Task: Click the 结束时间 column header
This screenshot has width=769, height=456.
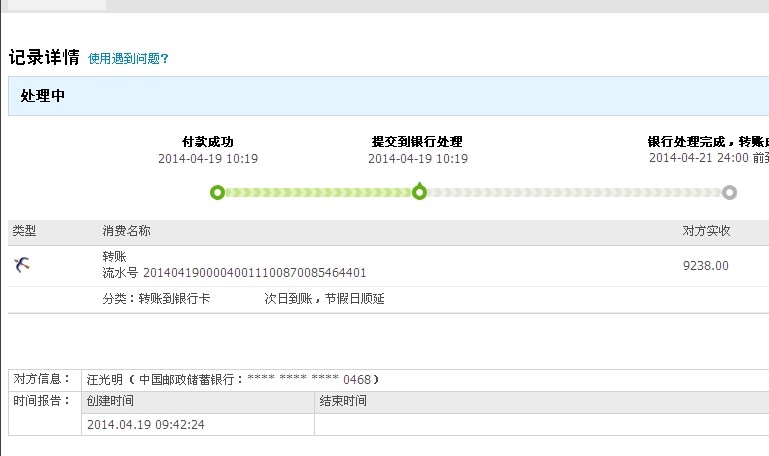Action: 343,401
